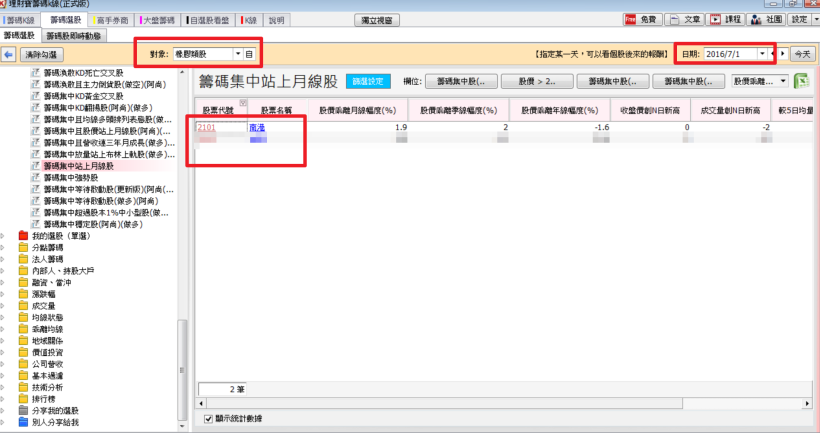820x433 pixels.
Task: Click the 均線狀態 folder icon
Action: click(x=23, y=317)
